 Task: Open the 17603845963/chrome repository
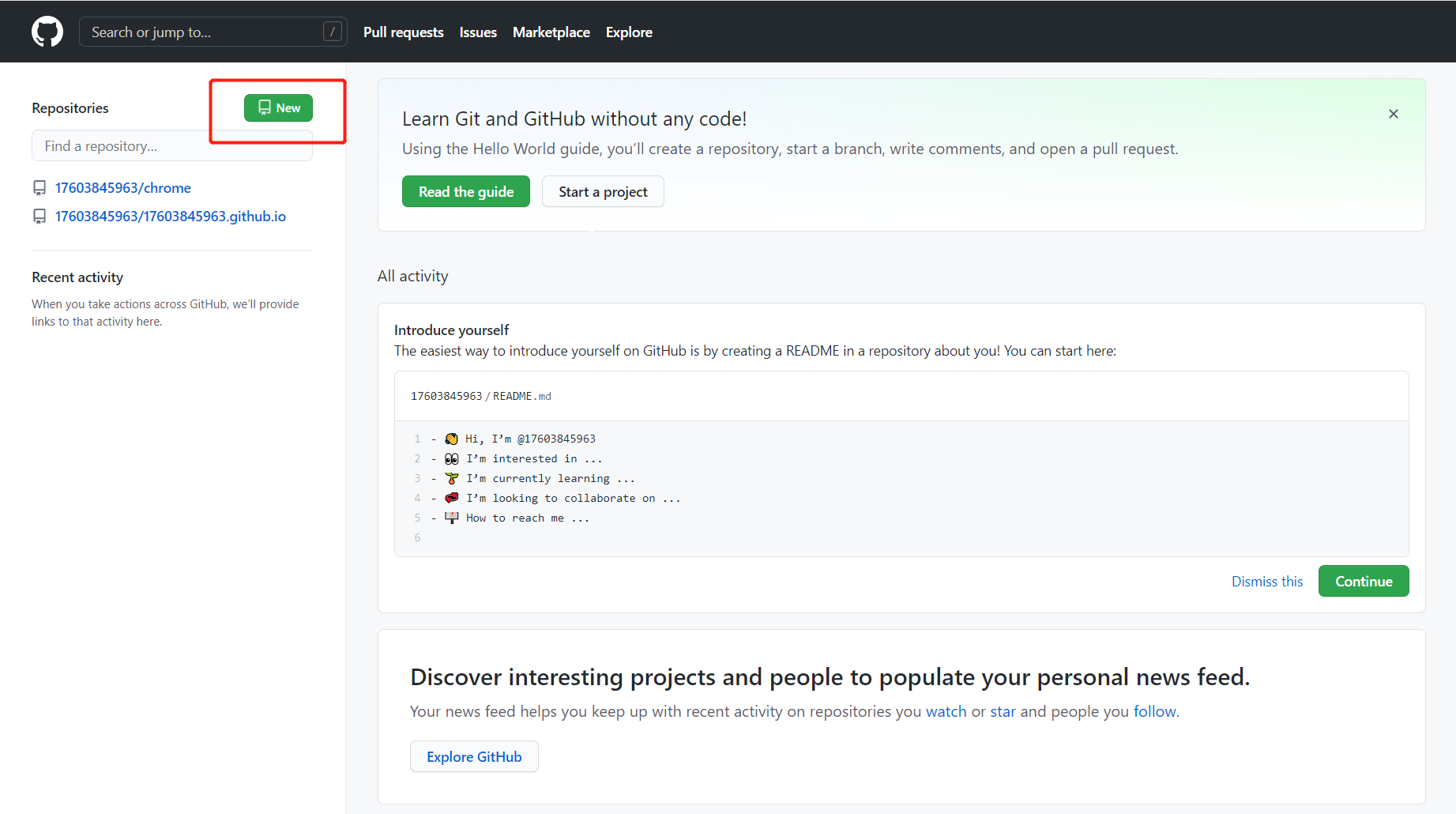[122, 187]
